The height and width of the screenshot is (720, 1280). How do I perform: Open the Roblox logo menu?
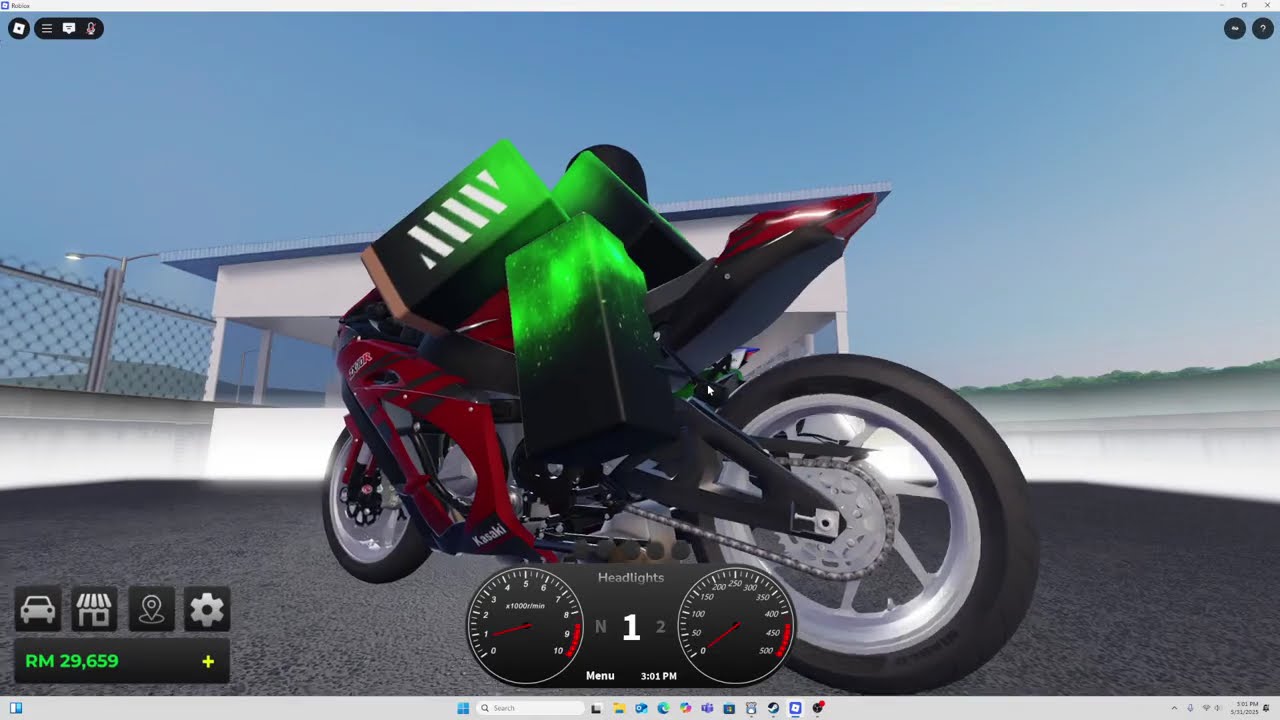pyautogui.click(x=18, y=28)
